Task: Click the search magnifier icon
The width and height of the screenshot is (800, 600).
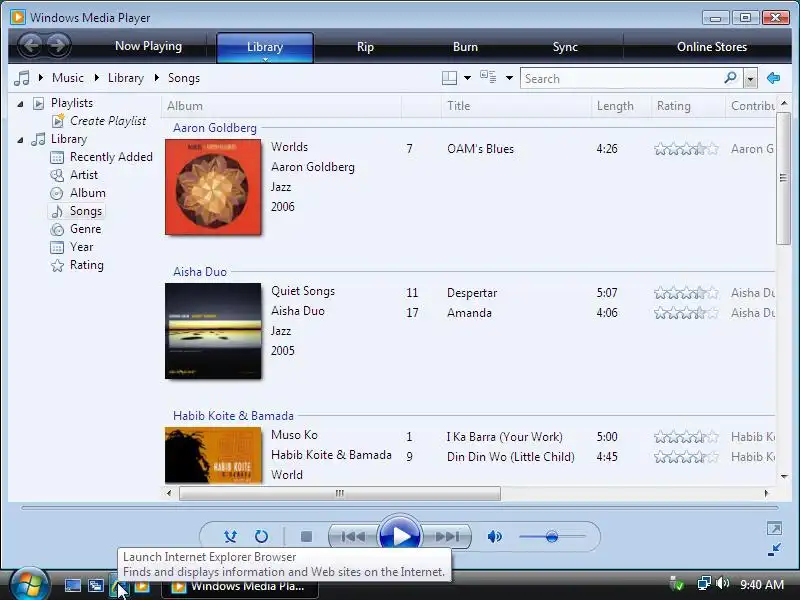Action: coord(731,78)
